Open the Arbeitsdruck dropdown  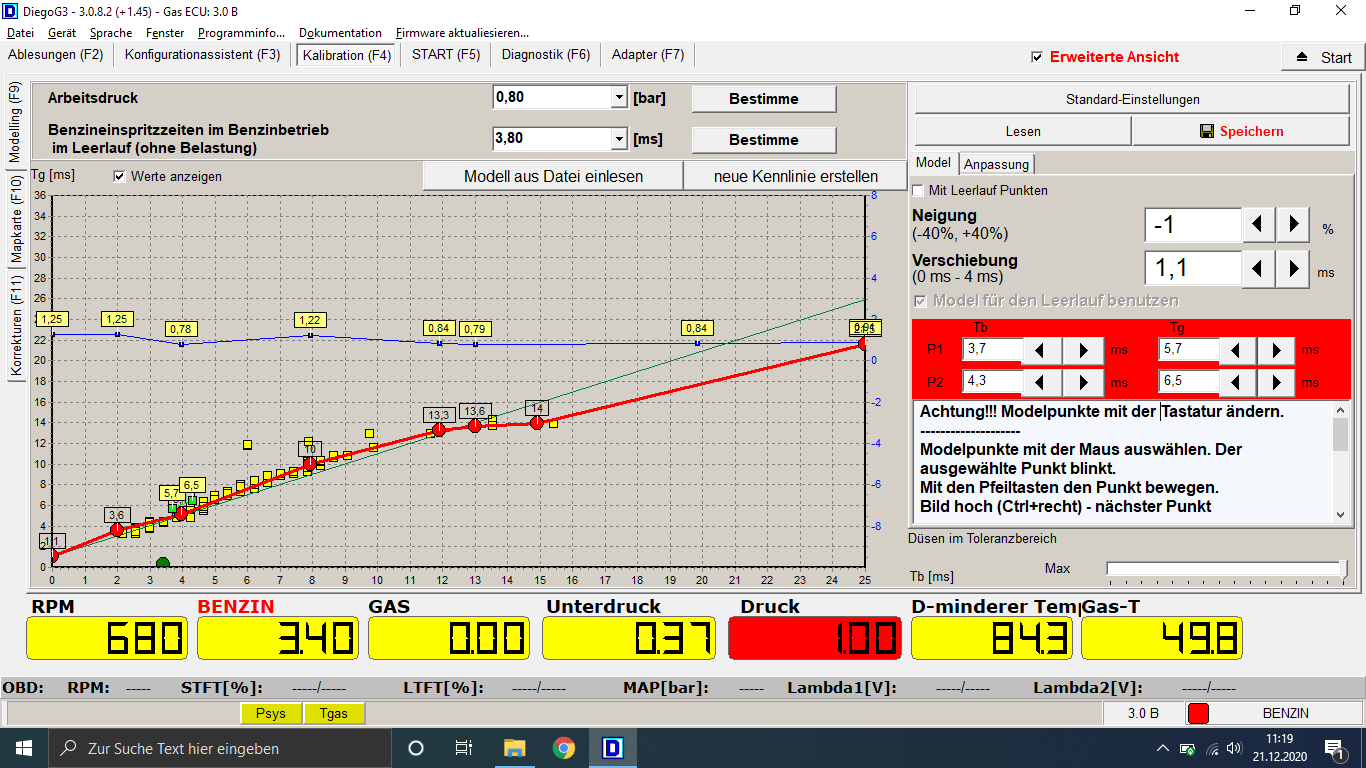click(x=618, y=98)
